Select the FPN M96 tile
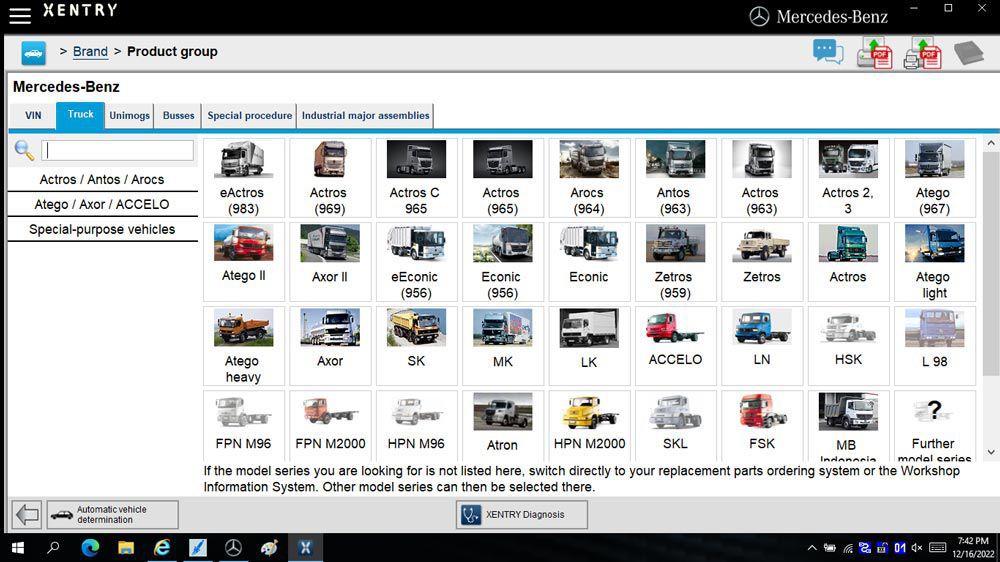 click(244, 425)
